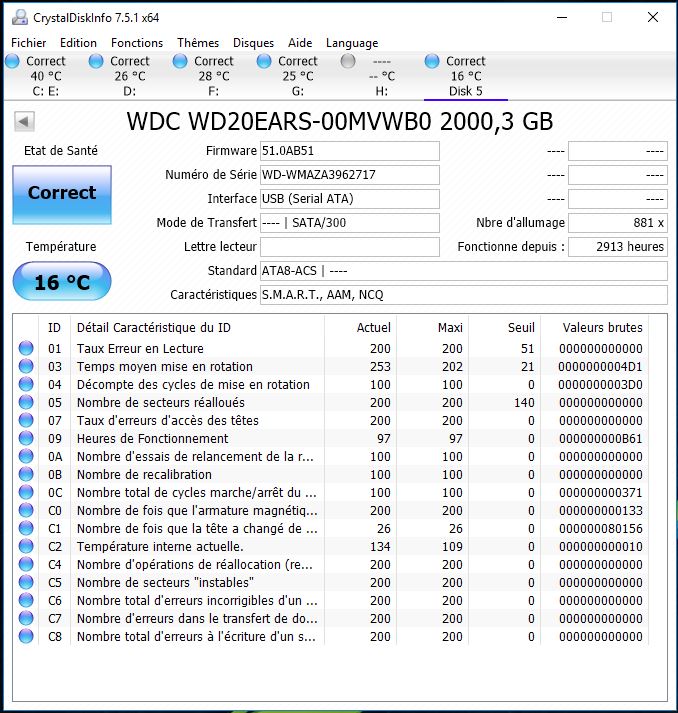Open the Aide menu
Image resolution: width=678 pixels, height=713 pixels.
(x=300, y=43)
